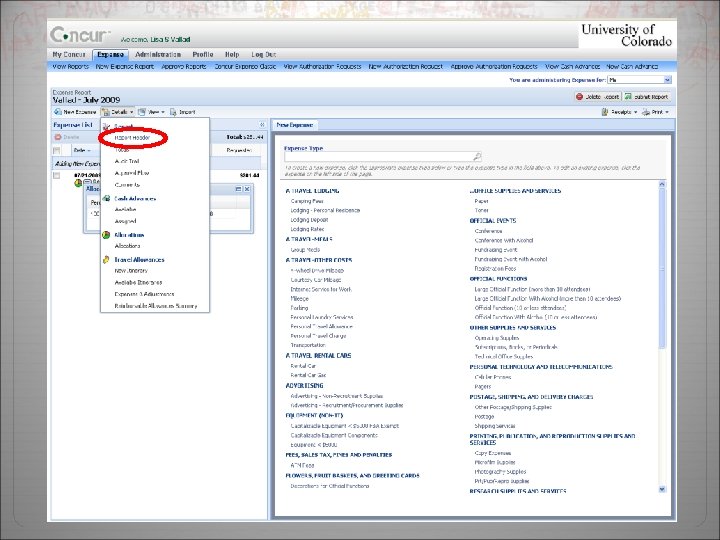Click the red Delete Report button
This screenshot has width=720, height=540.
[x=598, y=97]
